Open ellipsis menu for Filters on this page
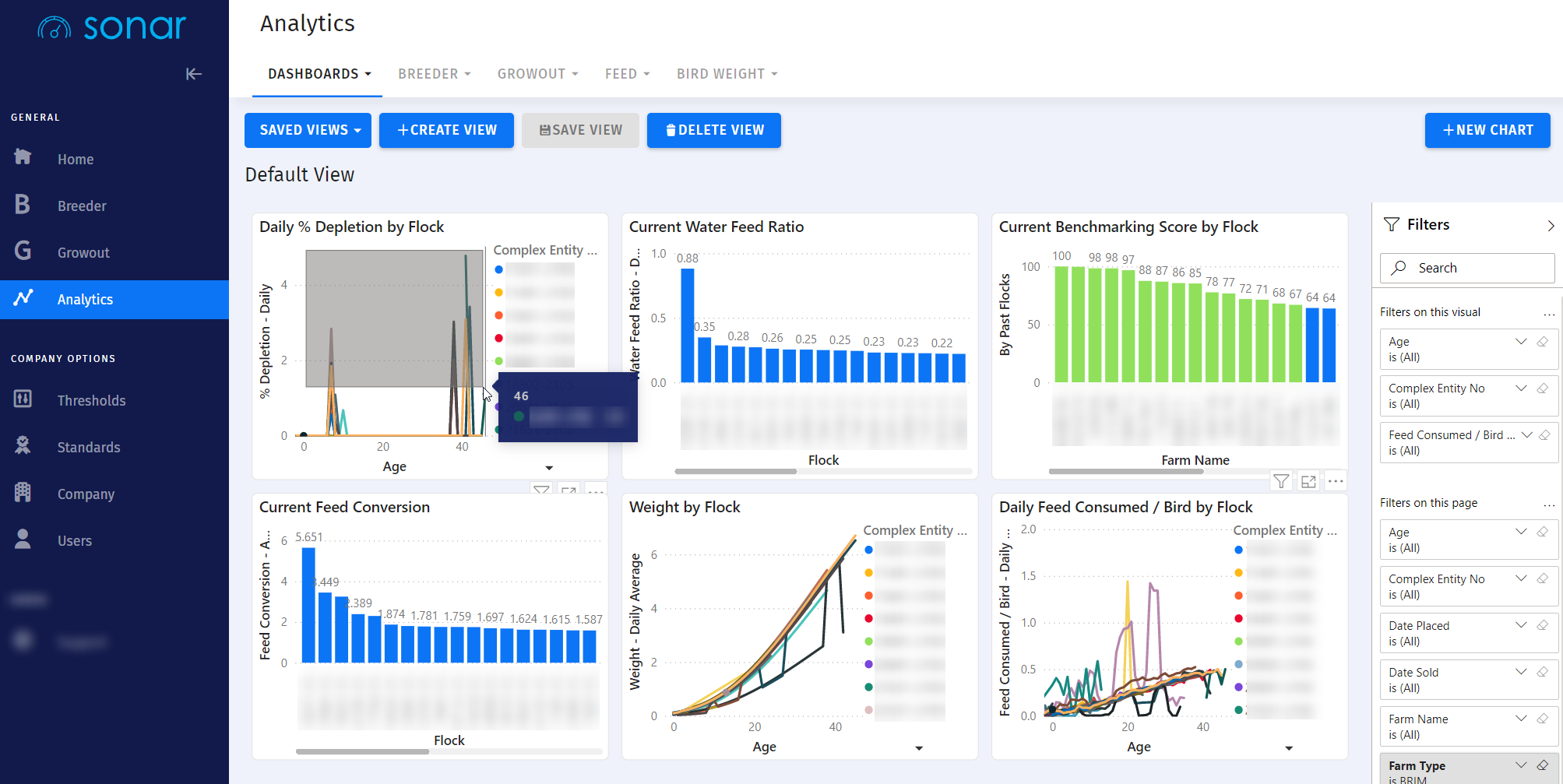 click(1549, 505)
